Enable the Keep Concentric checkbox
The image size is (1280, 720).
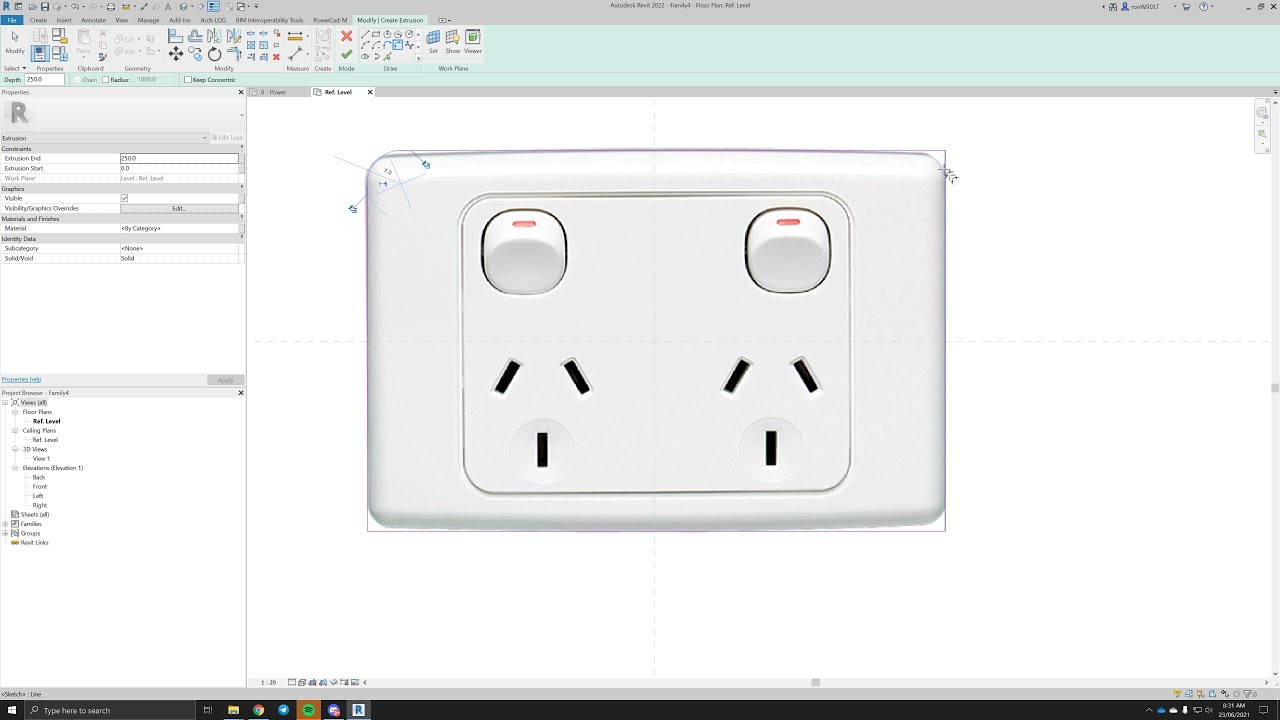point(188,80)
